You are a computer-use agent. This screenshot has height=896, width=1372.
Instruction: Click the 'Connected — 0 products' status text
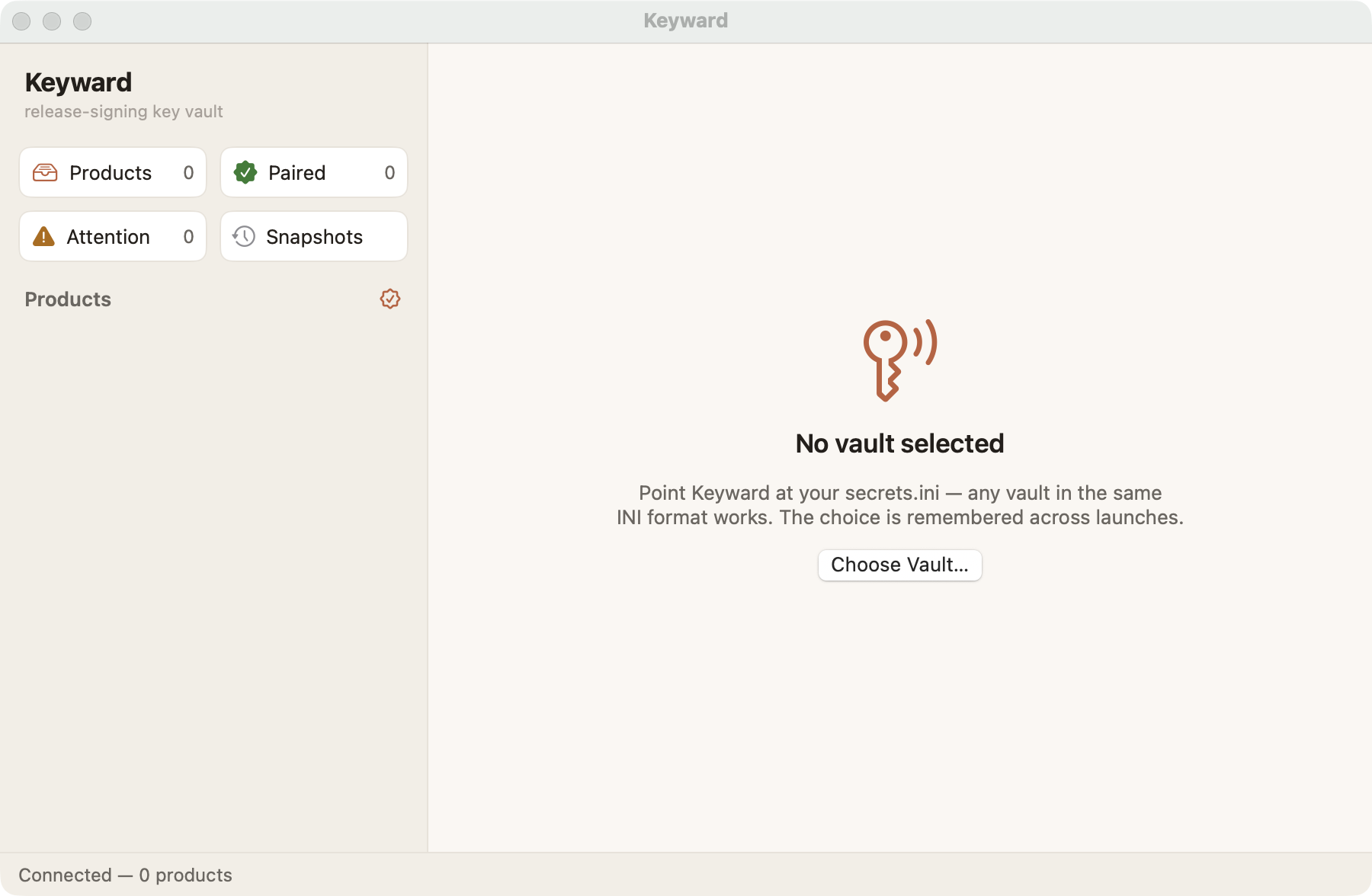coord(125,875)
